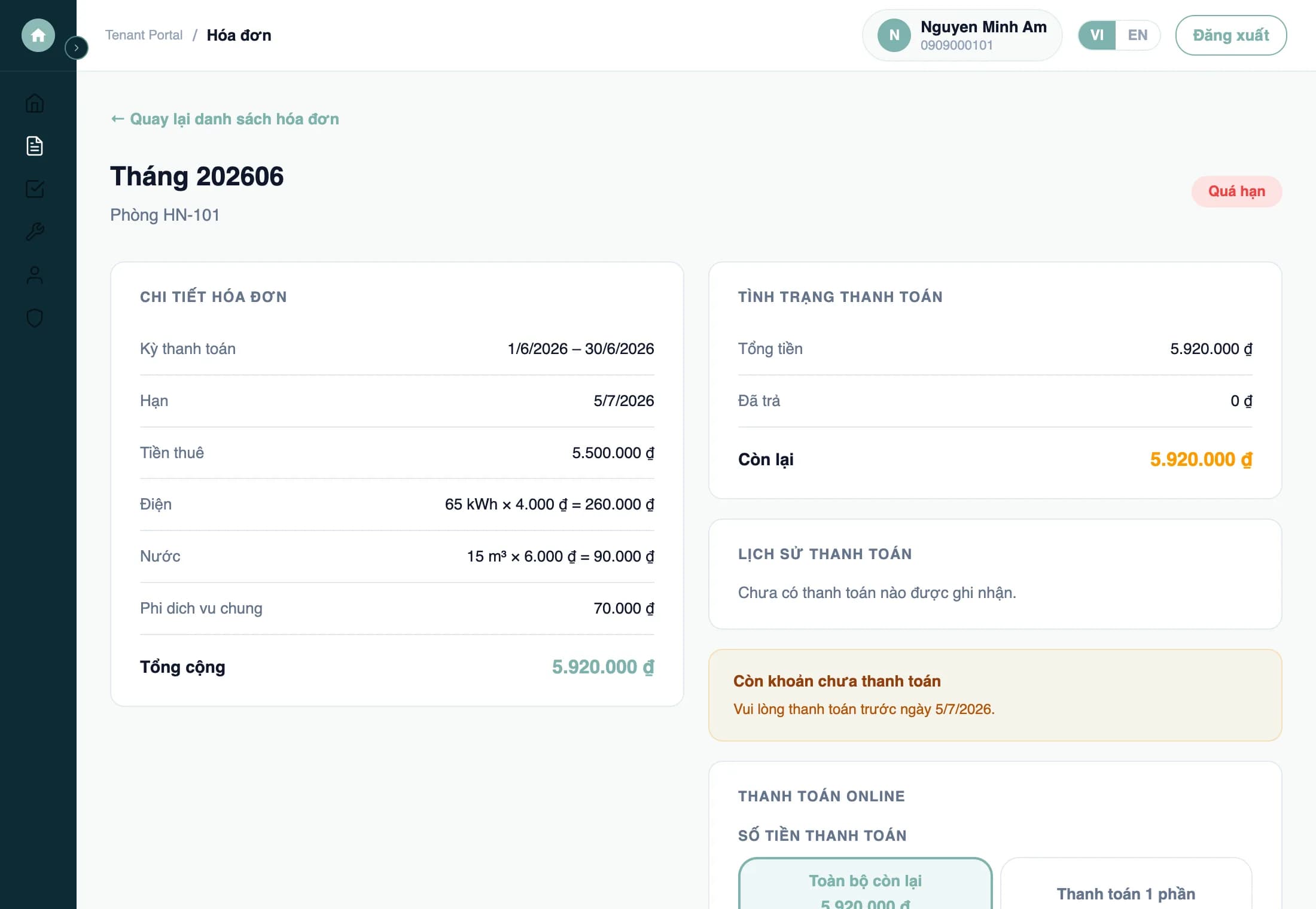The image size is (1316, 909).
Task: Click the user phone number 0909000101
Action: pyautogui.click(x=956, y=45)
